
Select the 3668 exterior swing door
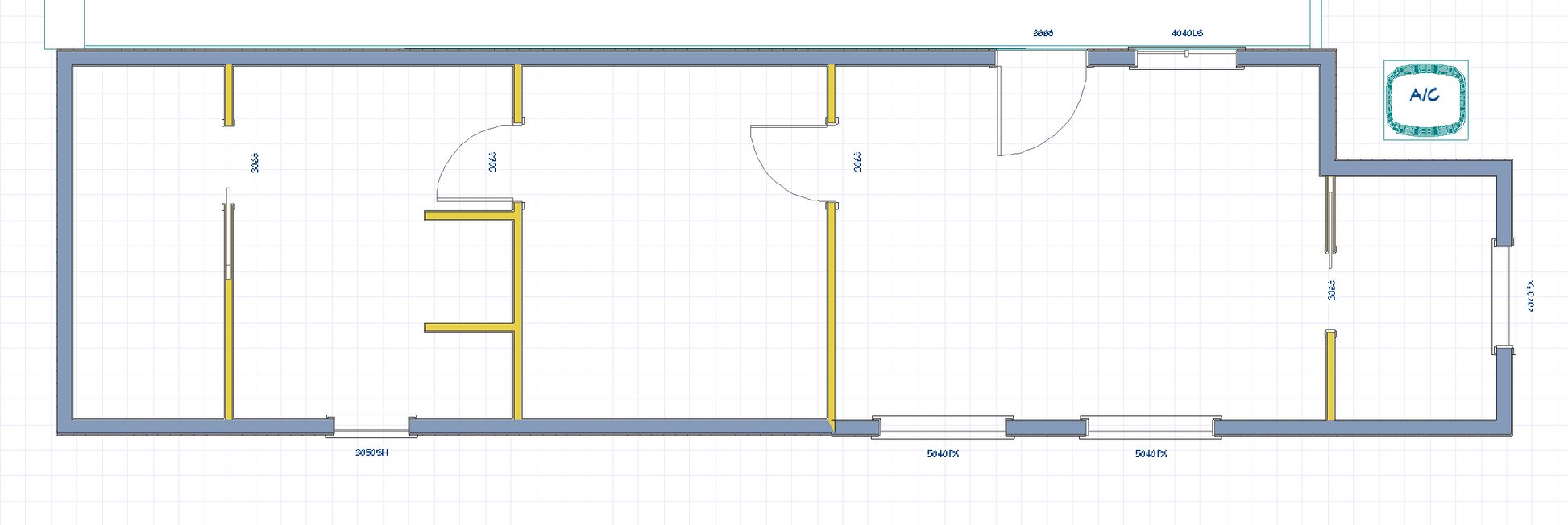(1041, 102)
